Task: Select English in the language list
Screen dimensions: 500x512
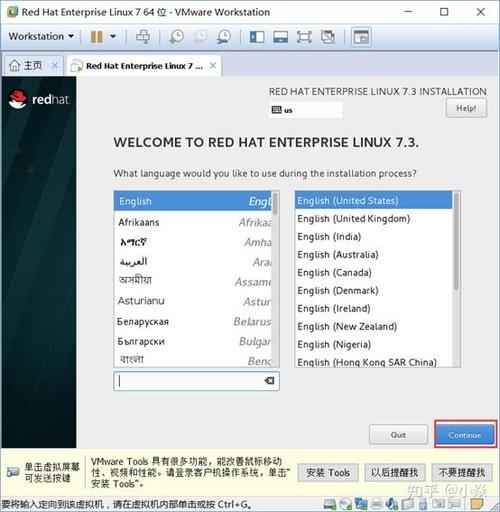Action: click(193, 201)
